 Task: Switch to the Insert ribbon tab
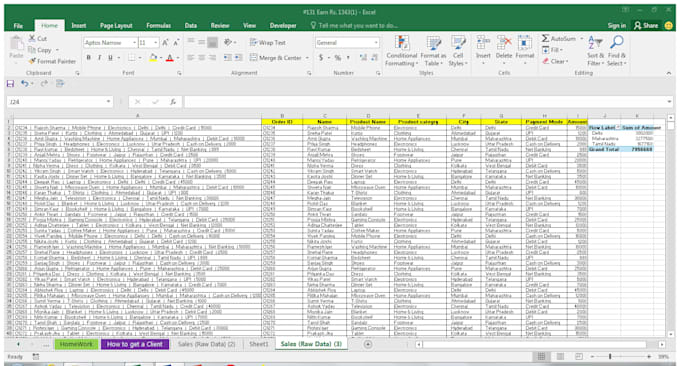click(78, 26)
